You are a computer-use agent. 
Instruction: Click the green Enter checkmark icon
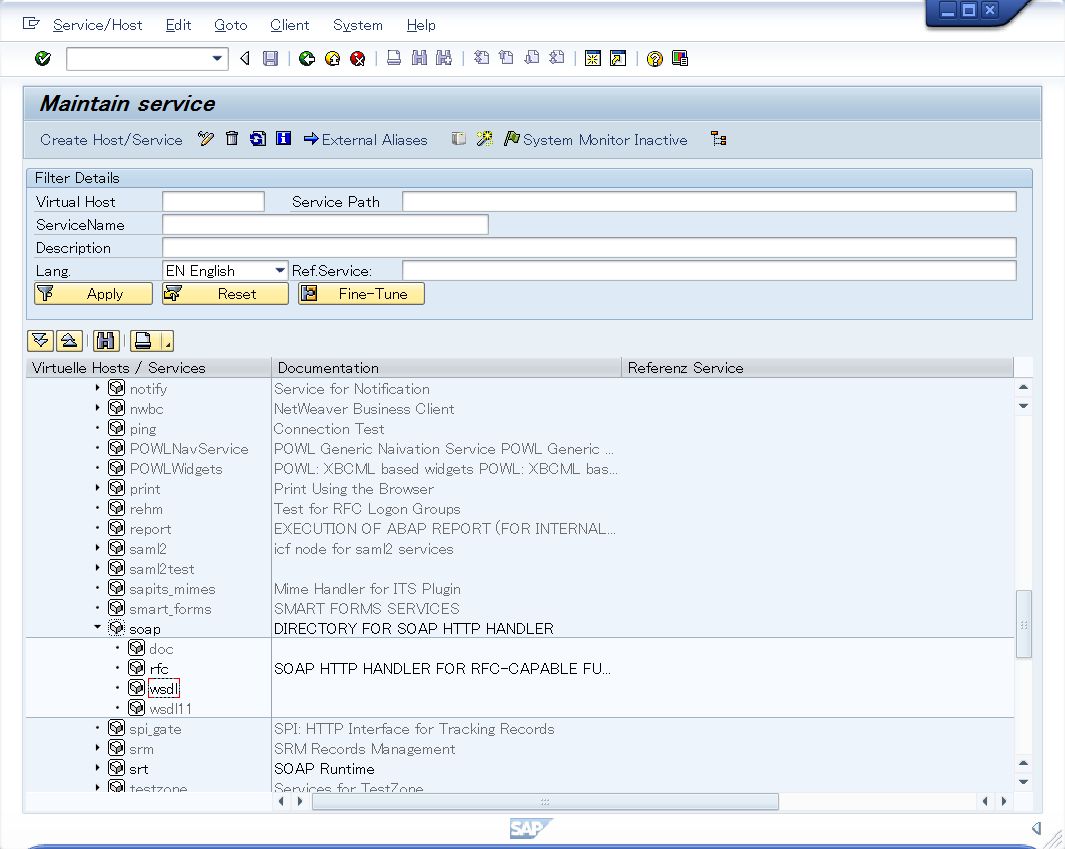(42, 59)
